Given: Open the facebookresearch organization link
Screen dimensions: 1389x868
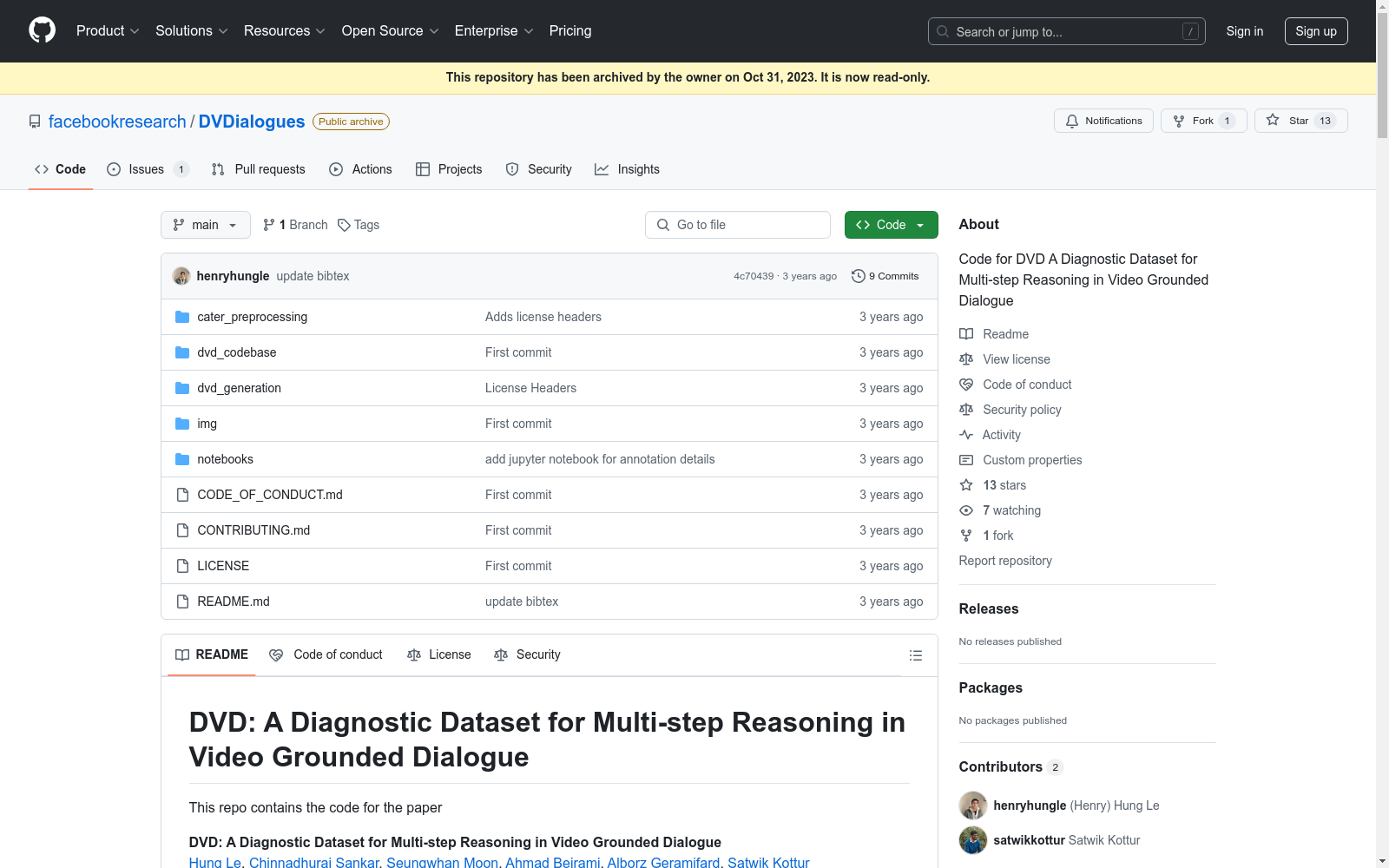Looking at the screenshot, I should click(x=117, y=122).
